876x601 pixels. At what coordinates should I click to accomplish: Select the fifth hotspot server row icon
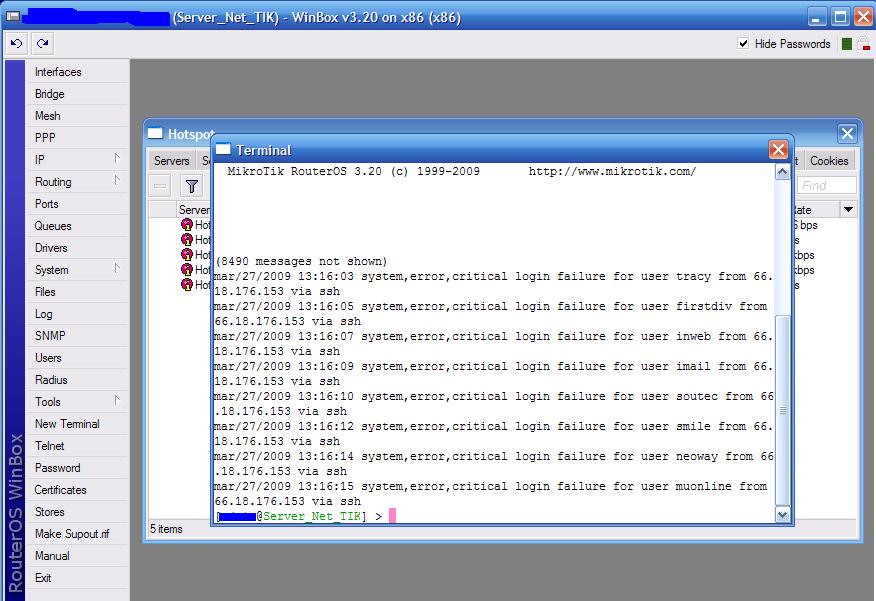coord(187,285)
